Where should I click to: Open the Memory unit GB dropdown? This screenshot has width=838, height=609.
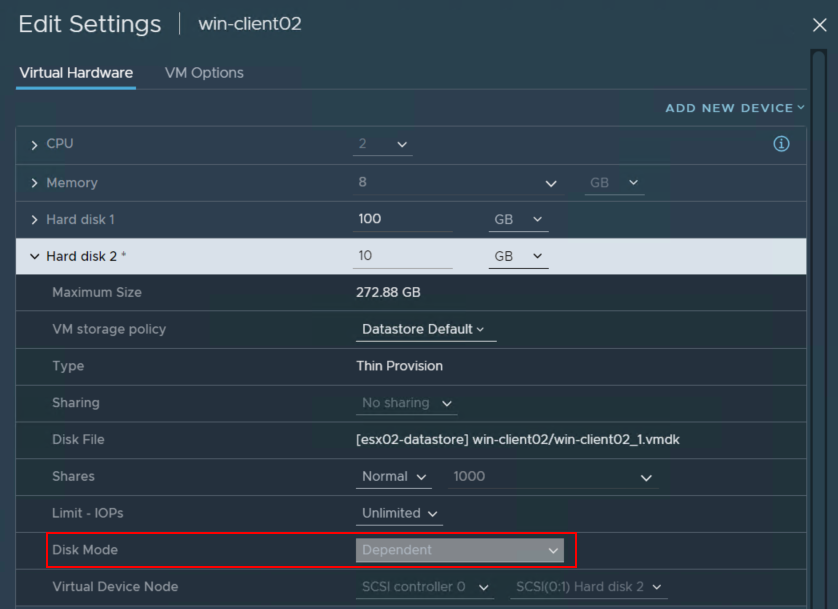614,183
